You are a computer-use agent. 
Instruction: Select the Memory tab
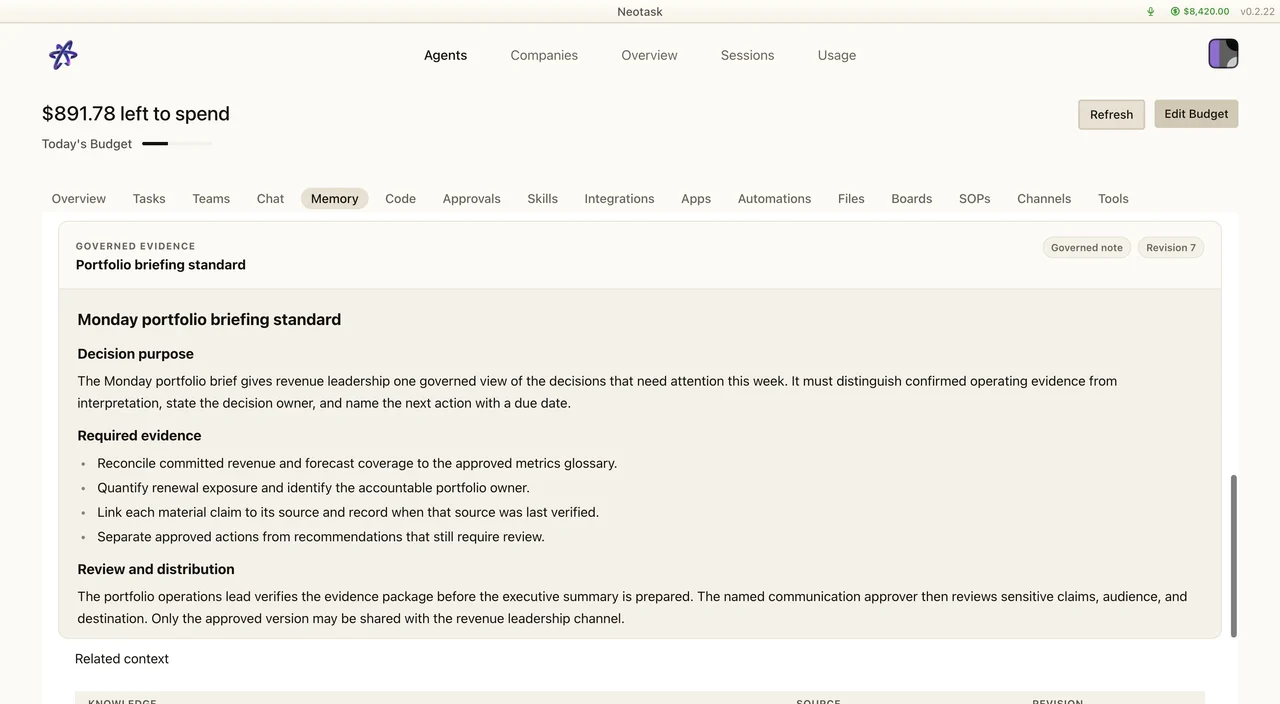[x=334, y=199]
